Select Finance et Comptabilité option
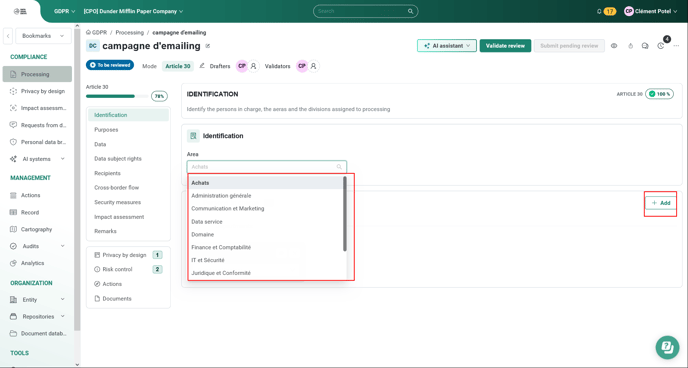The width and height of the screenshot is (688, 368). pos(266,247)
